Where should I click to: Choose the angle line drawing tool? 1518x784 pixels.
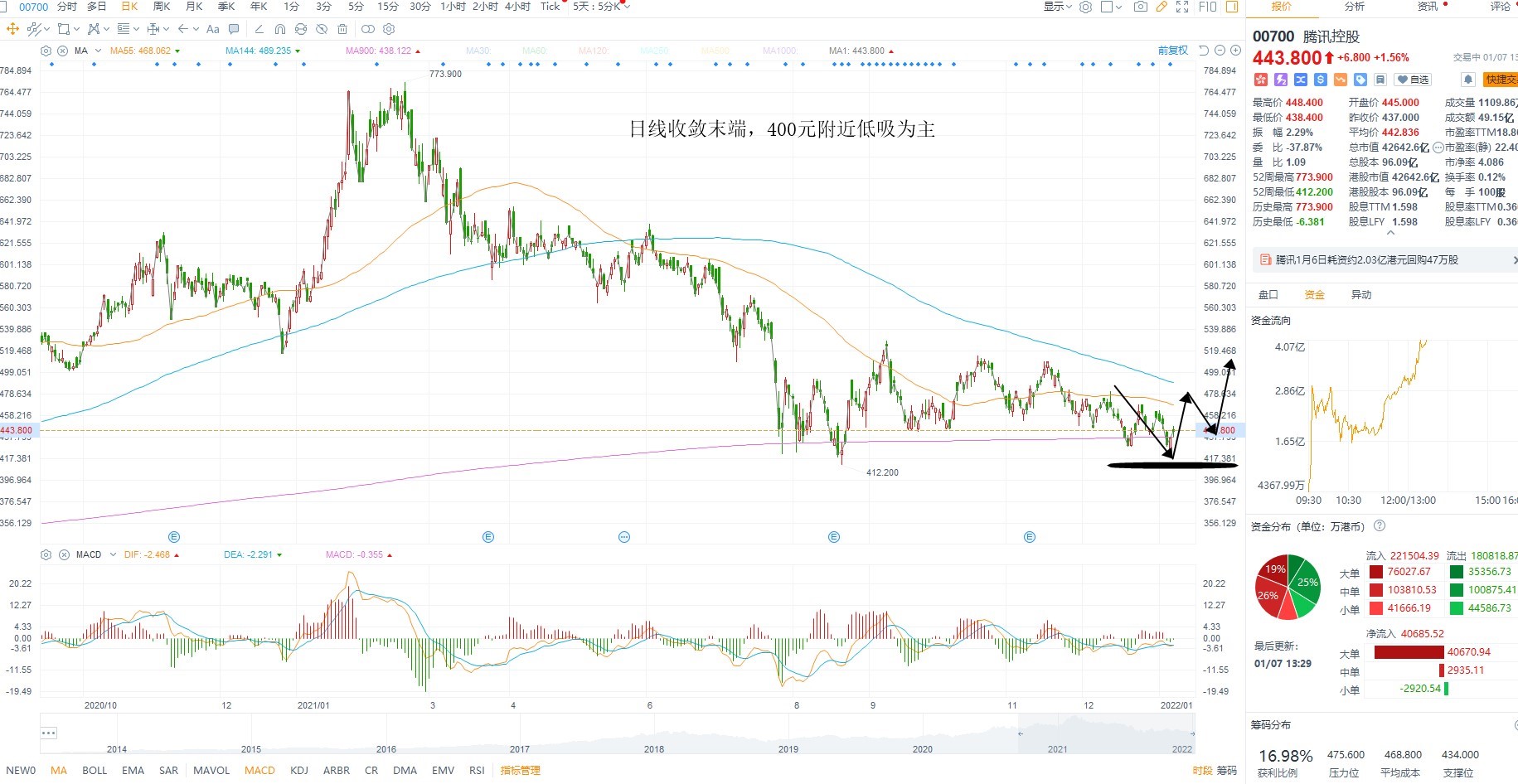click(259, 29)
